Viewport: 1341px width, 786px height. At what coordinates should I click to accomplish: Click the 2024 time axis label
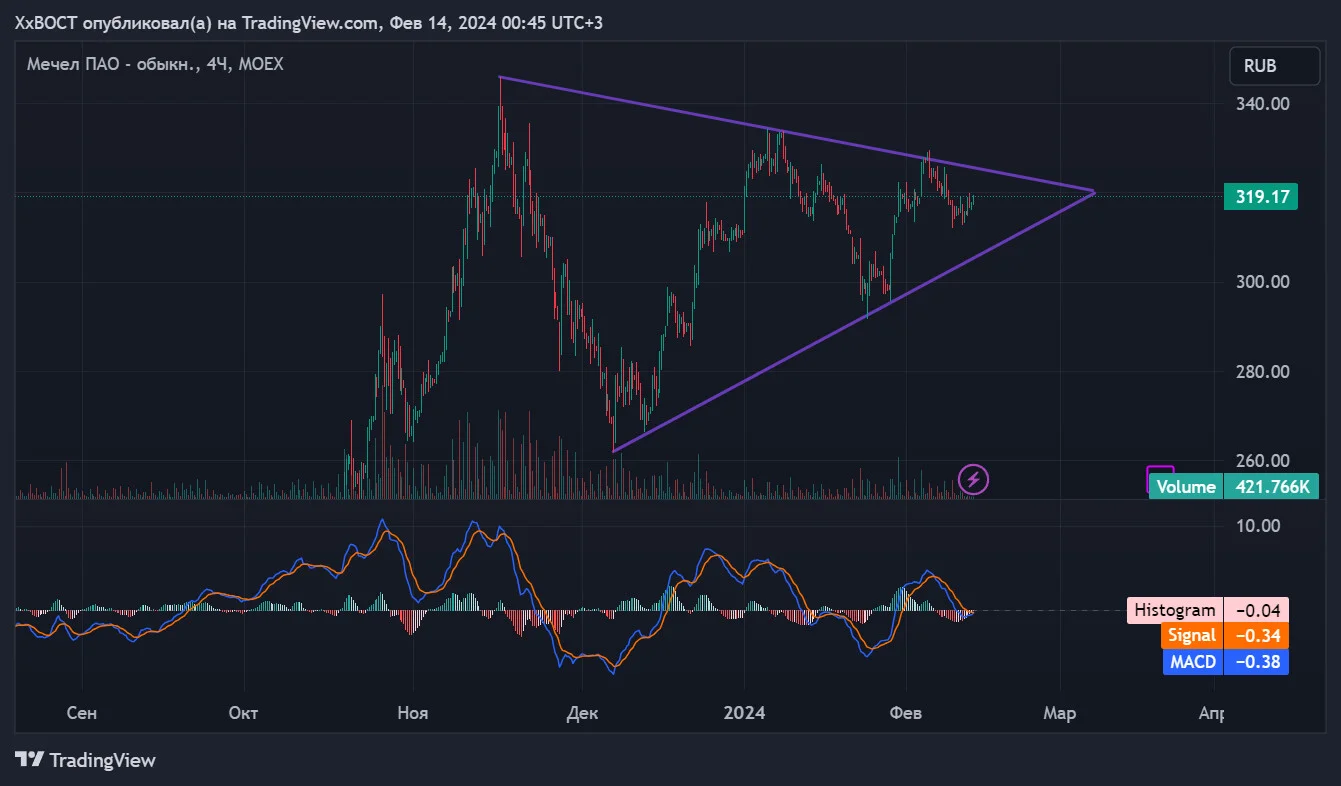click(x=744, y=713)
